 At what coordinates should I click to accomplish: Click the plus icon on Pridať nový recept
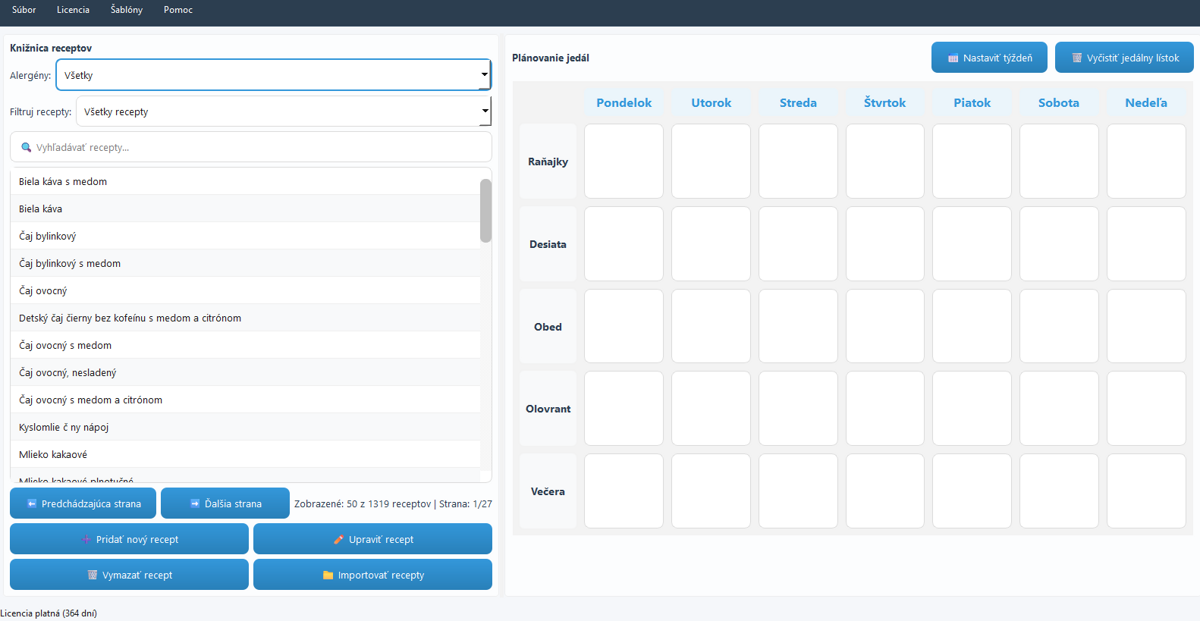point(86,540)
